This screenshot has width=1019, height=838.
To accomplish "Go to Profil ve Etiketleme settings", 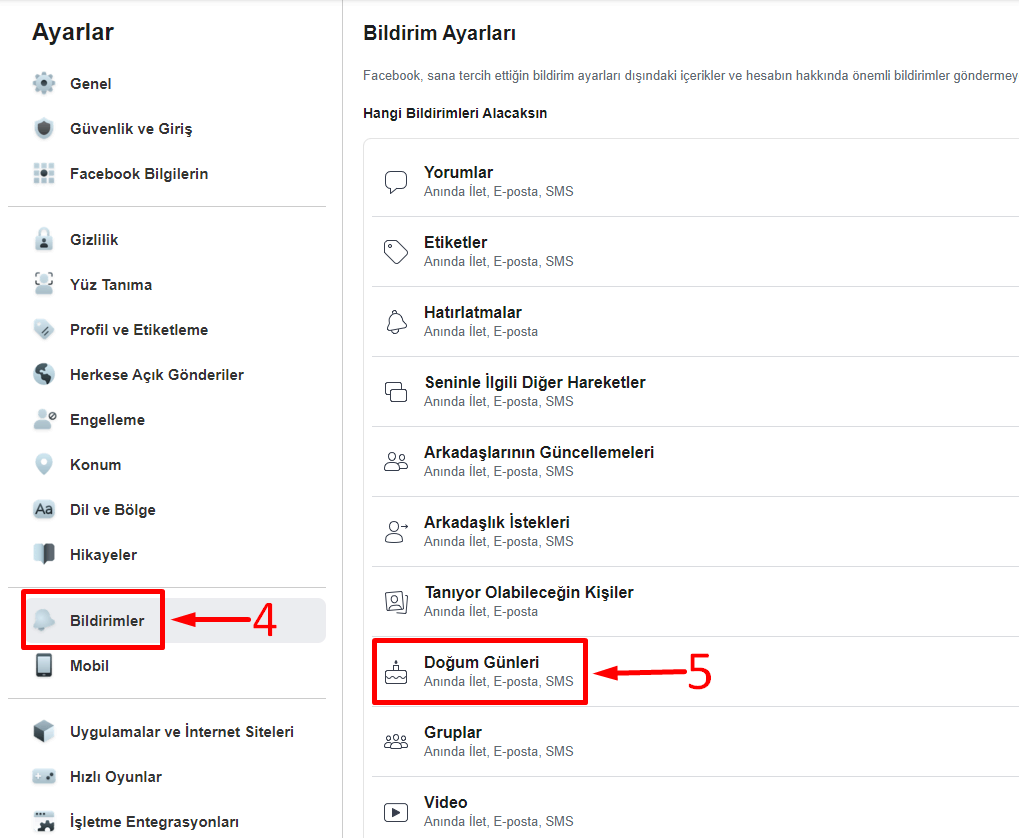I will coord(139,330).
